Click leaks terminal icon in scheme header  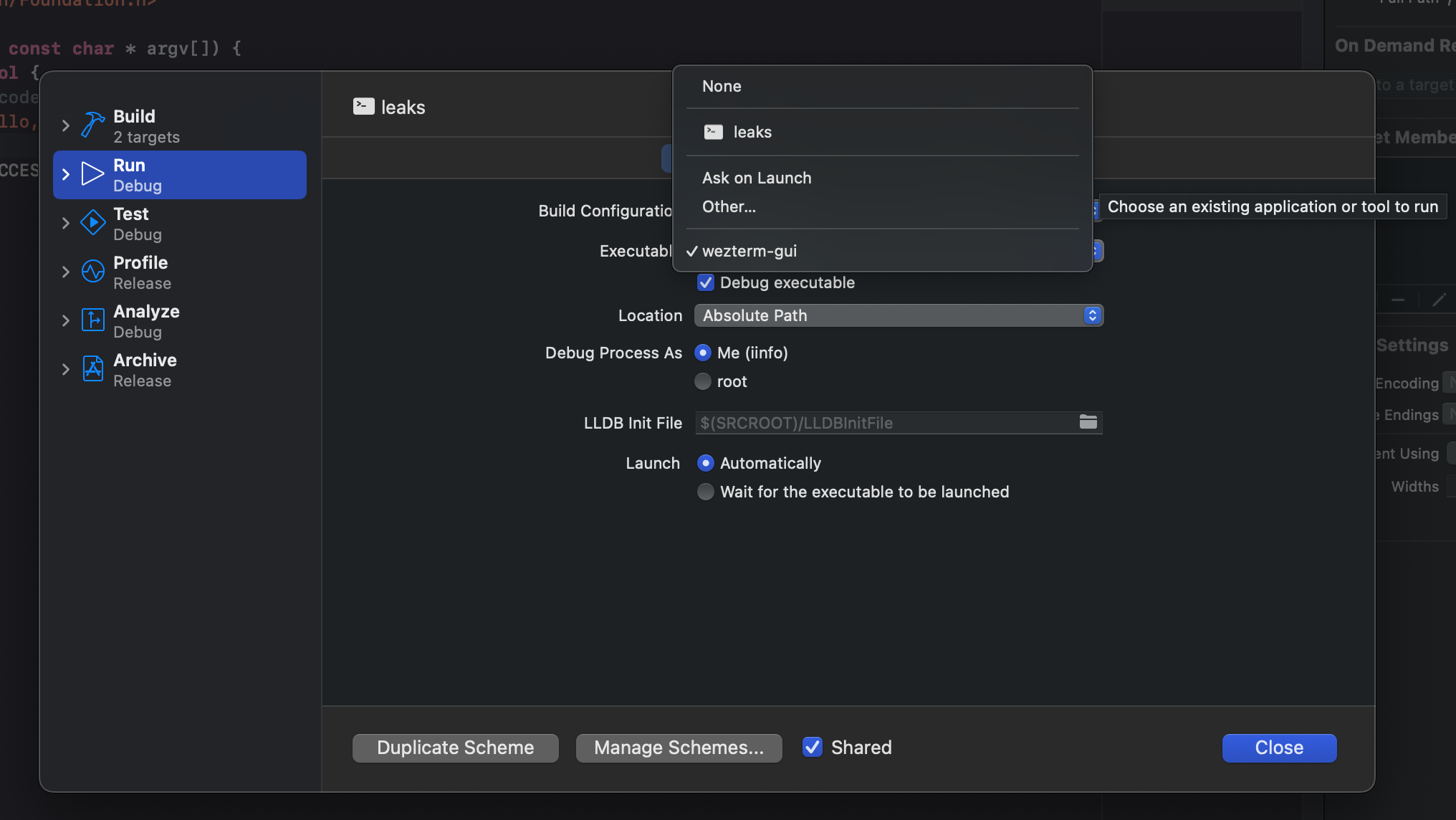[x=363, y=107]
